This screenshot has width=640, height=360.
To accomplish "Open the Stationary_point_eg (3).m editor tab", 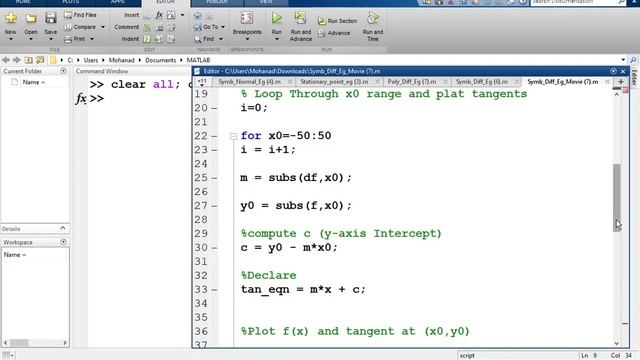I will [334, 82].
